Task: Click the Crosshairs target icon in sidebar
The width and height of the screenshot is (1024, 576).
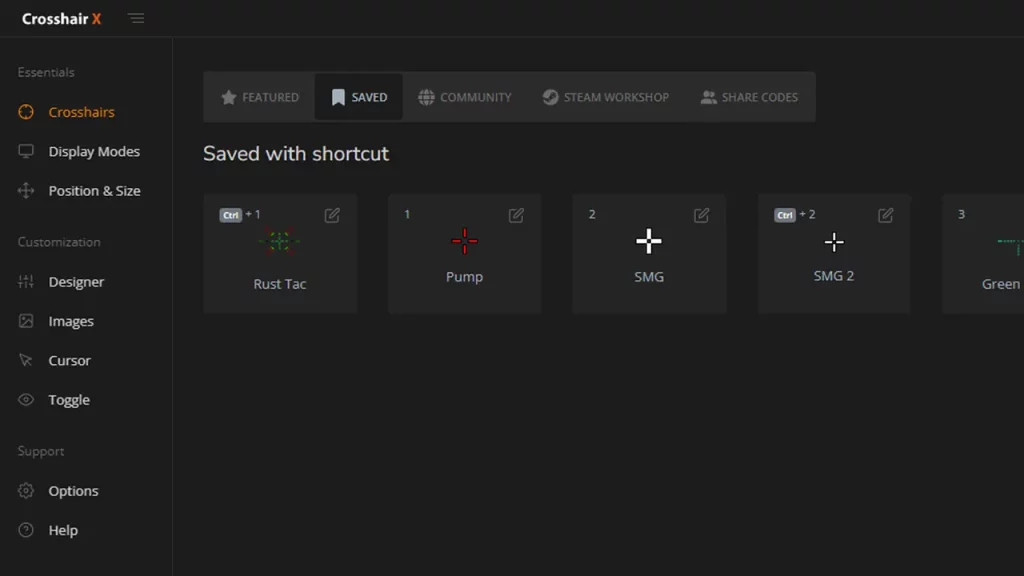Action: 25,112
